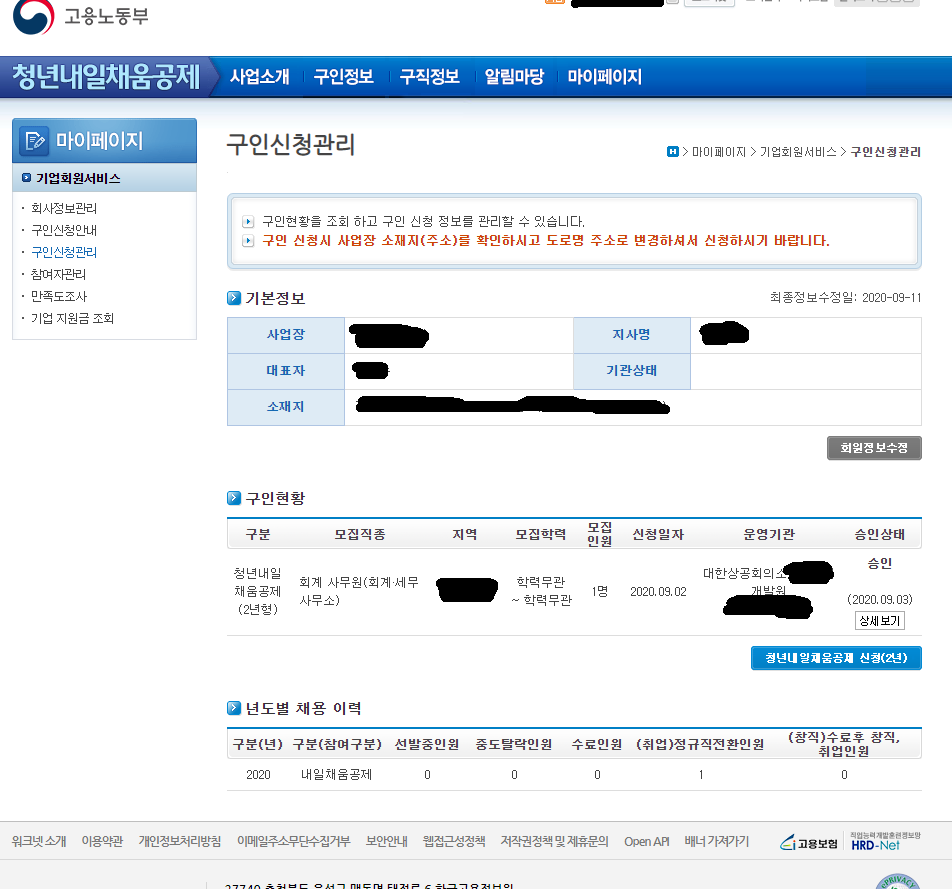Open the Open API footer link
Image resolution: width=952 pixels, height=889 pixels.
[647, 841]
